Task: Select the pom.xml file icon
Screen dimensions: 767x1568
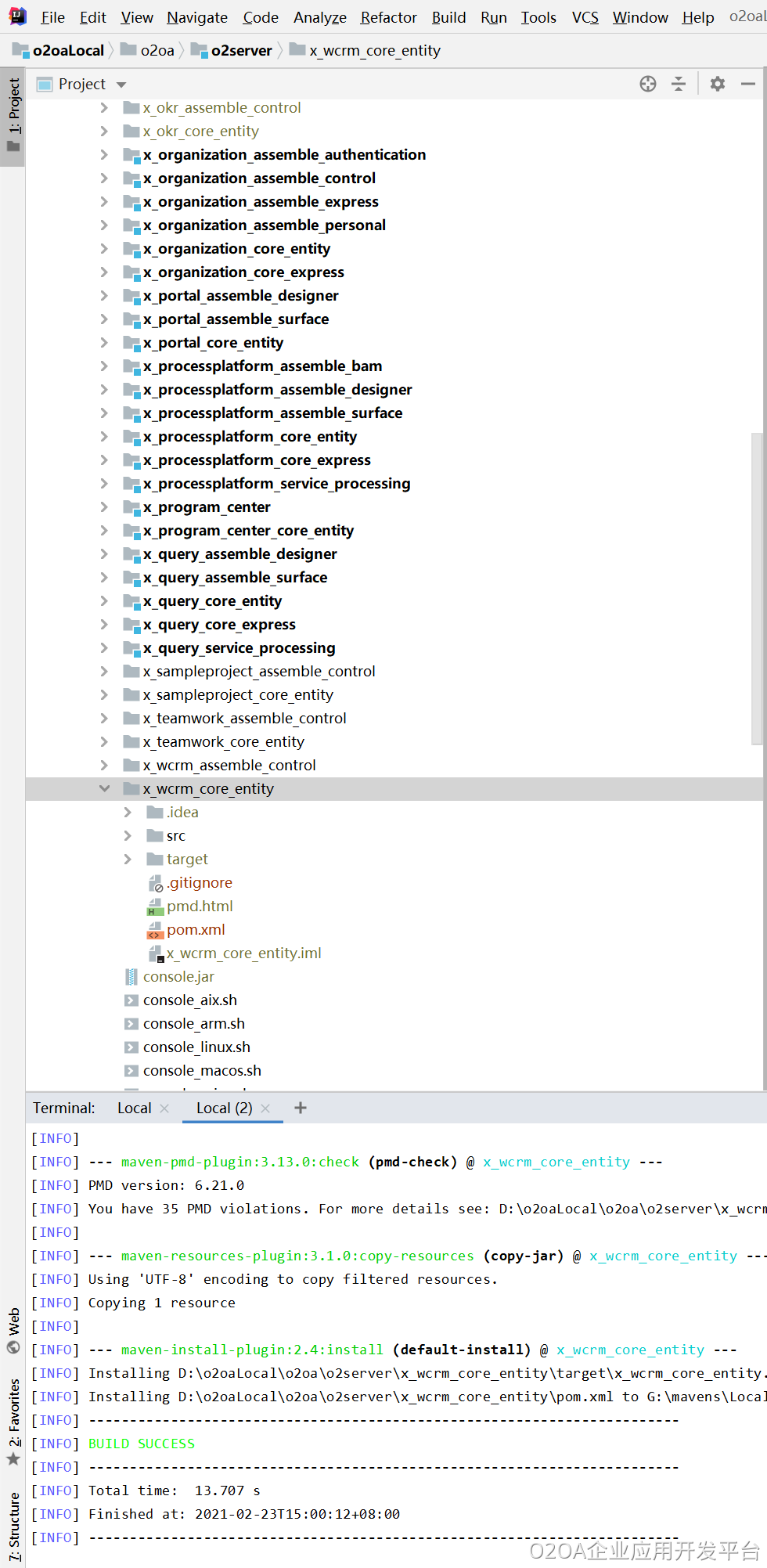Action: point(155,930)
